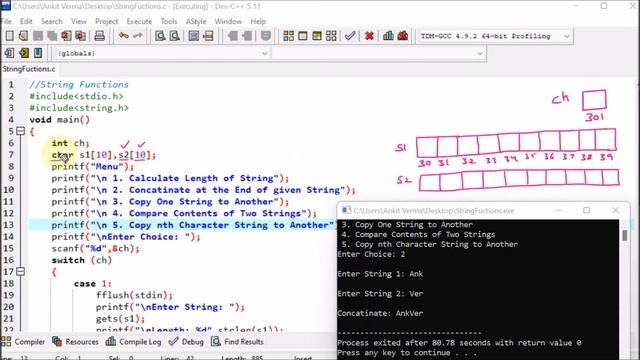The width and height of the screenshot is (640, 360).
Task: Click the Undo arrow icon
Action: point(123,36)
